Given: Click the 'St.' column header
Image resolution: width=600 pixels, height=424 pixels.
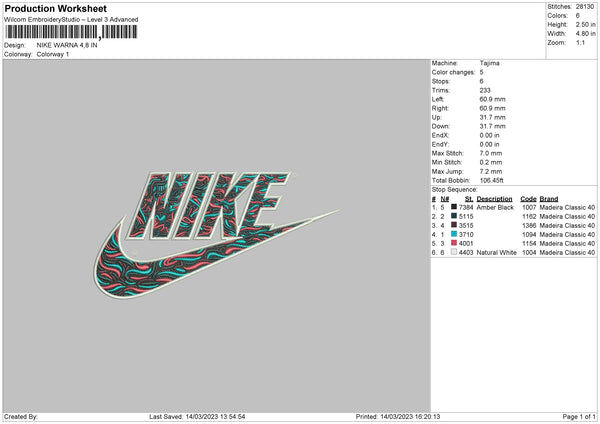Looking at the screenshot, I should point(469,199).
